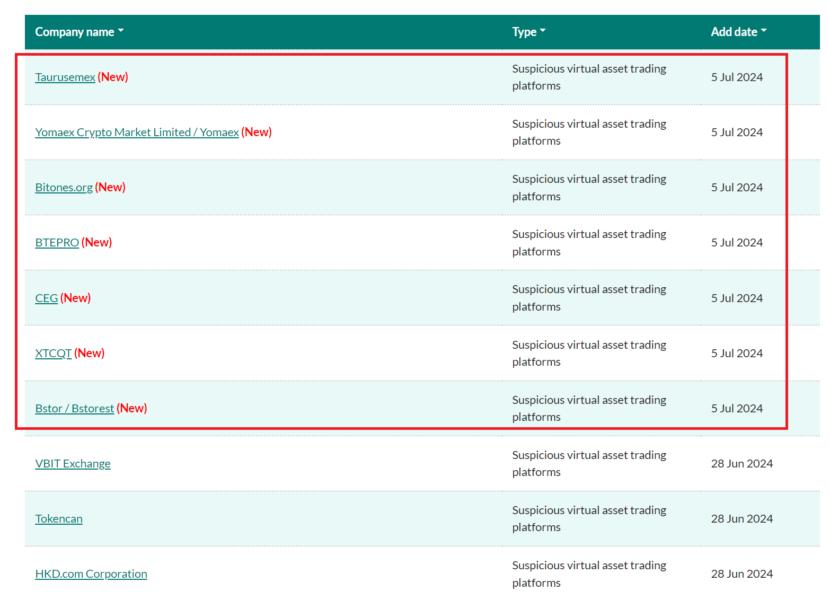Click the Add date header text
830x600 pixels.
[x=734, y=32]
